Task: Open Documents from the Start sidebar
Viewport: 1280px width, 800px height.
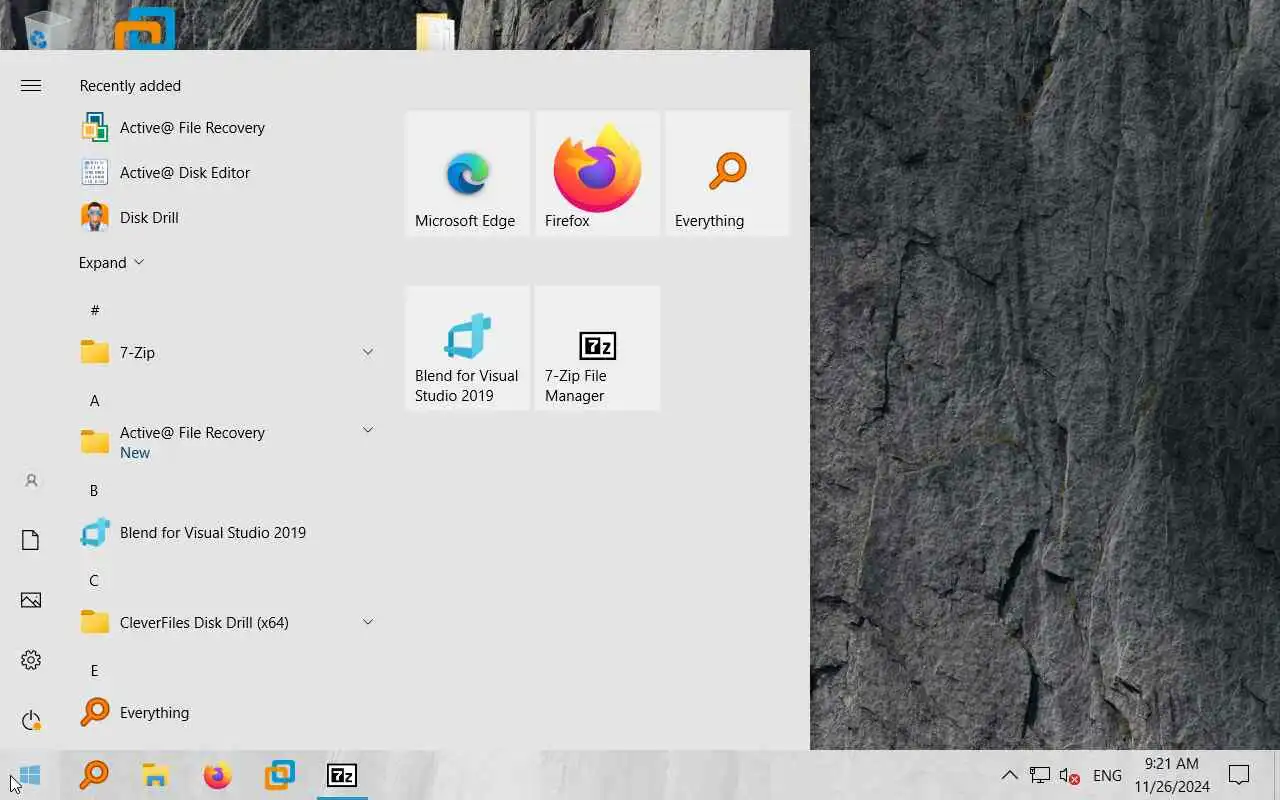Action: [31, 541]
